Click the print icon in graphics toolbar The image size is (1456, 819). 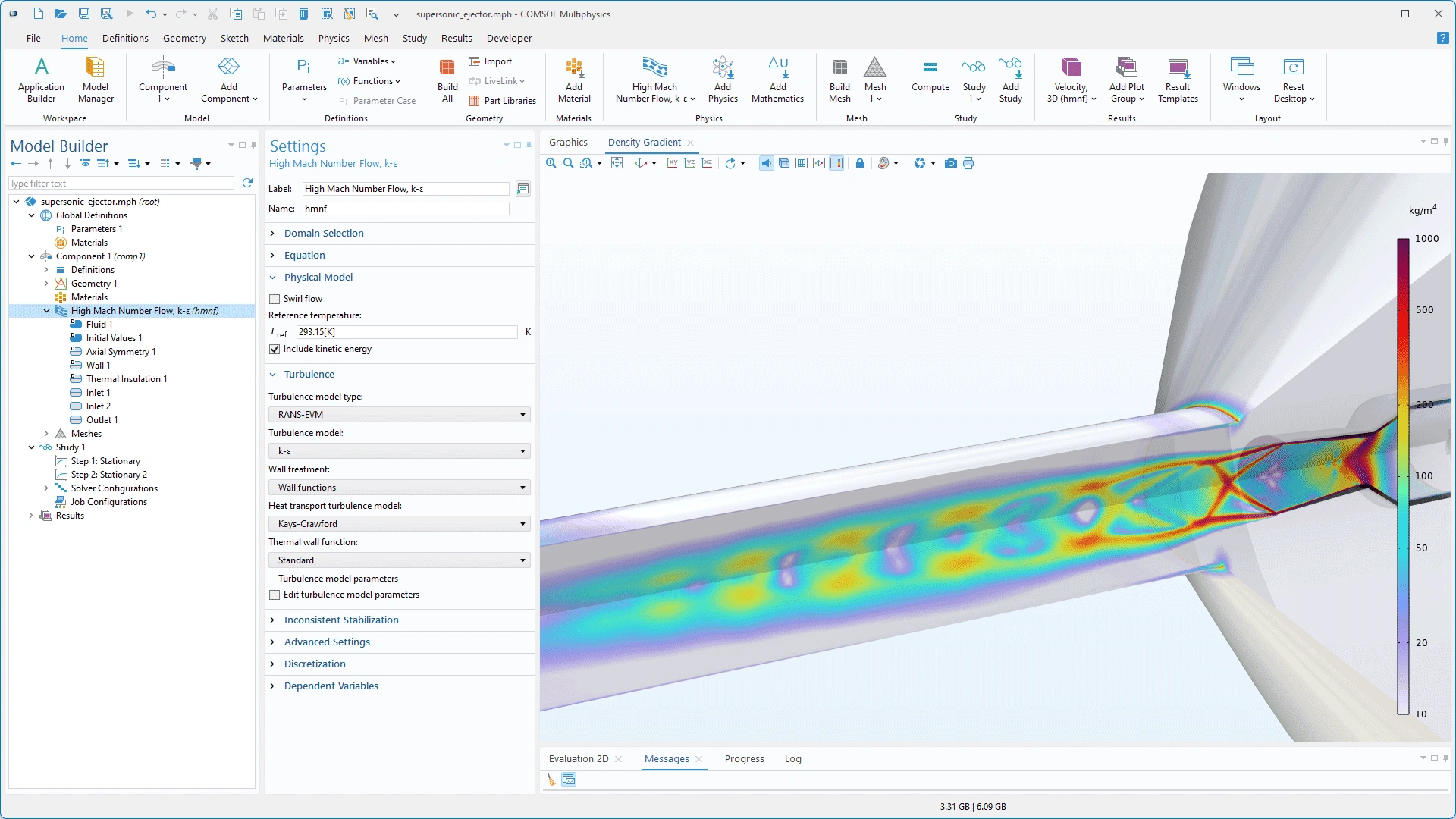pos(968,163)
